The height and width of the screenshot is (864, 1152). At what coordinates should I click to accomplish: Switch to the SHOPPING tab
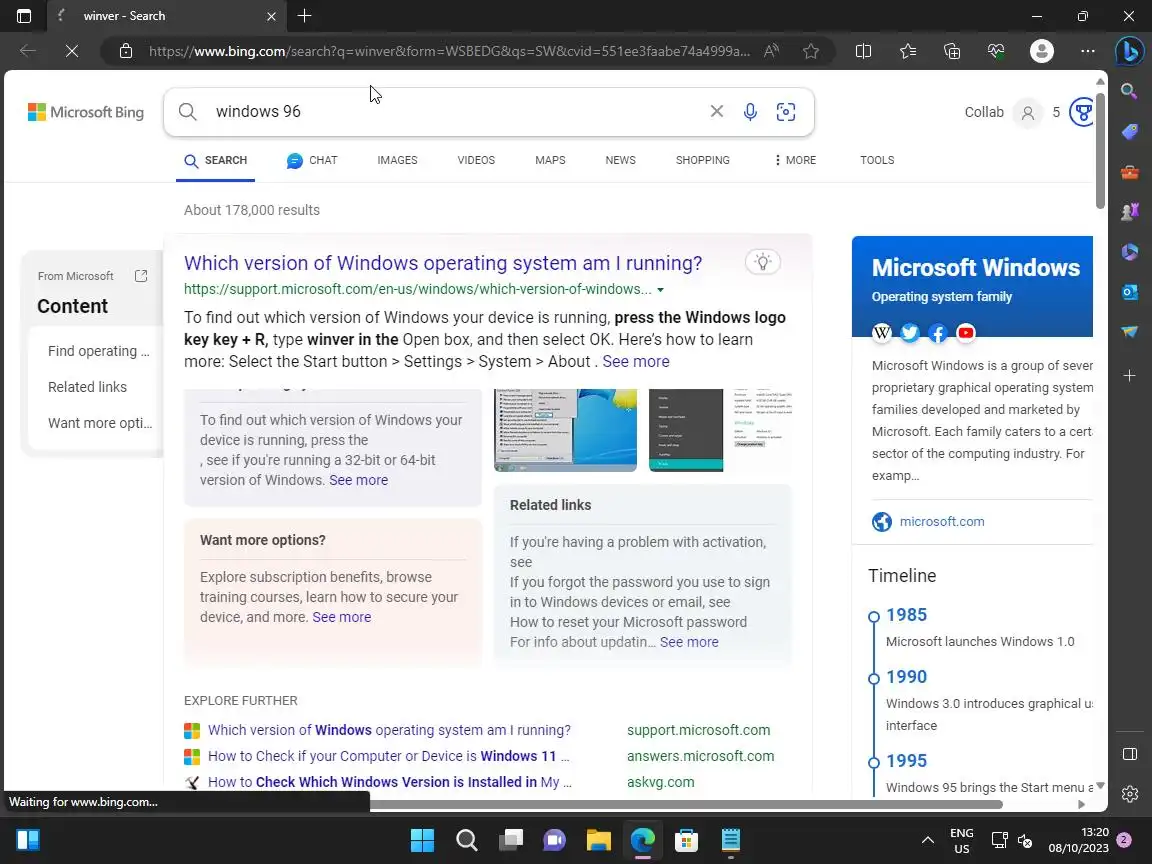702,160
